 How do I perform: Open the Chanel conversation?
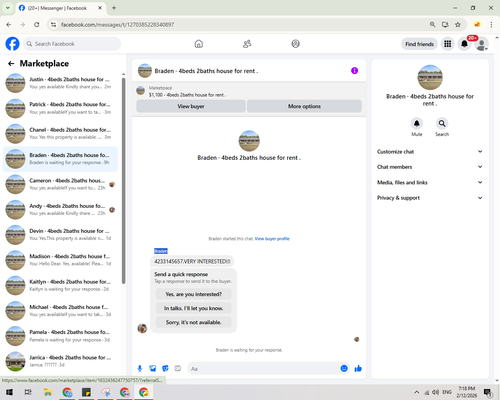click(60, 133)
